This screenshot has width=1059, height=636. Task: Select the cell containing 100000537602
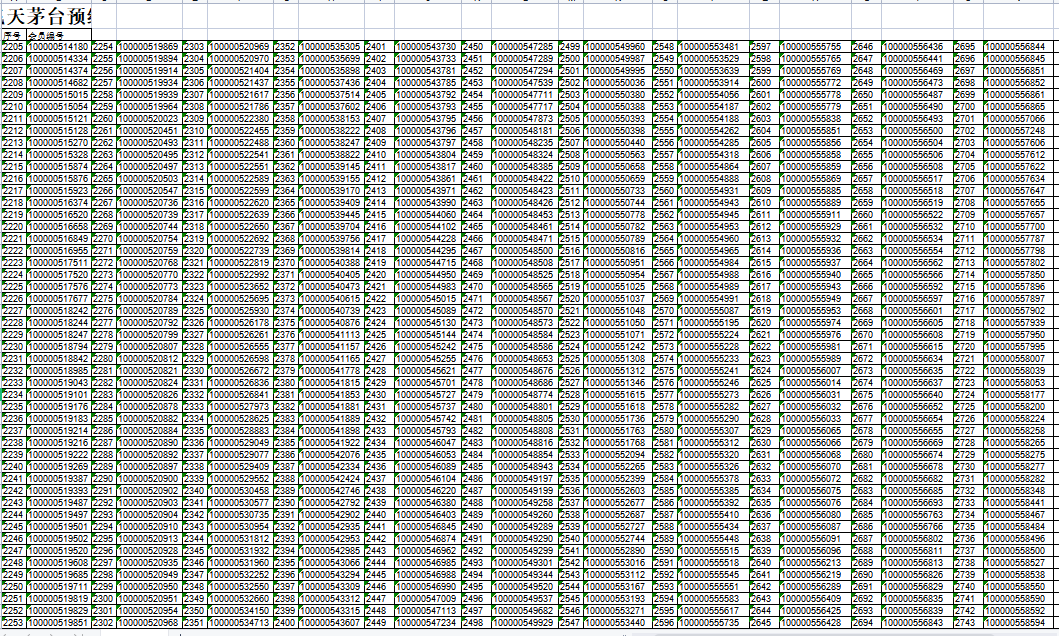tap(331, 107)
